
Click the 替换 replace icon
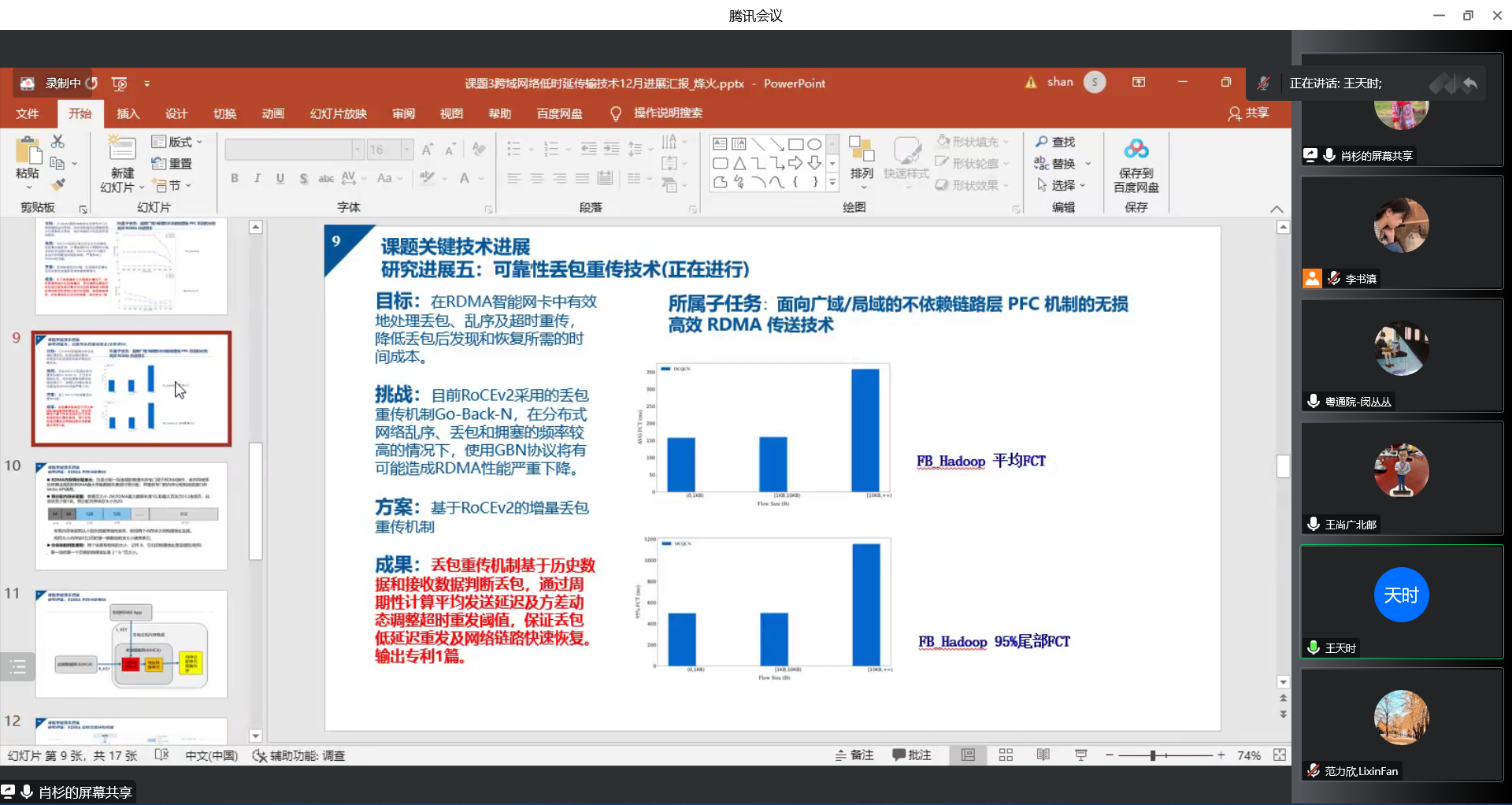1042,163
